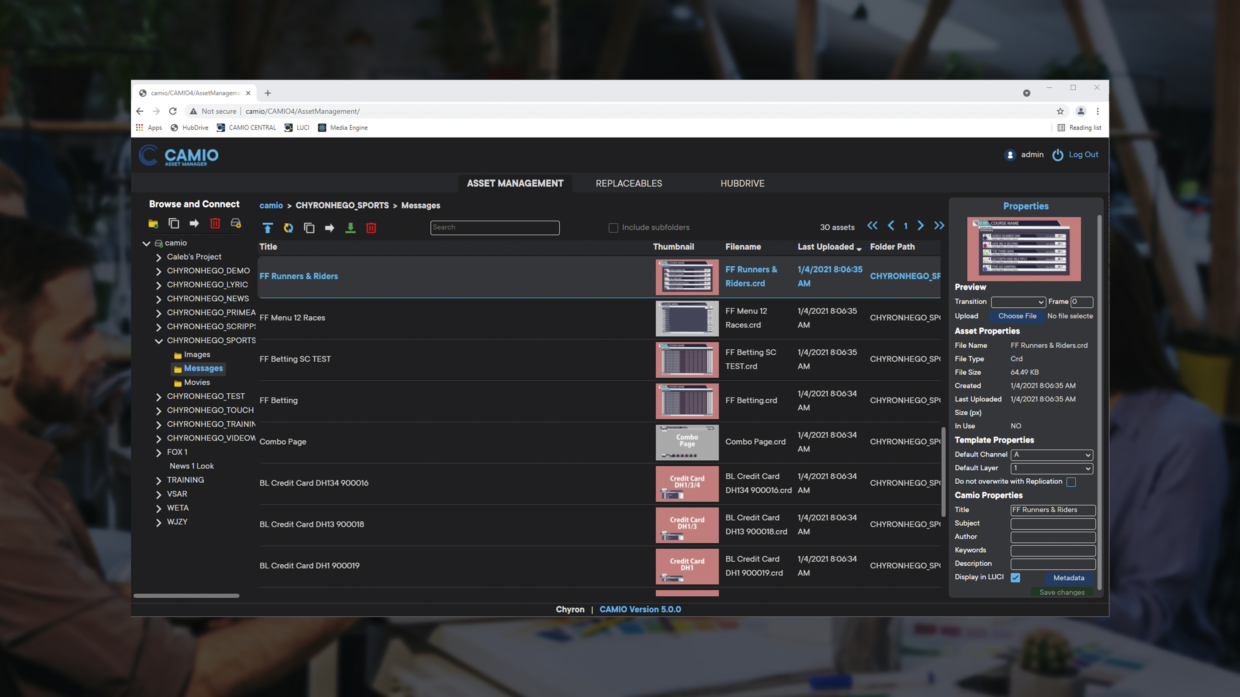Collapse the CHYRONHEGO_SPORTS tree node
The width and height of the screenshot is (1240, 697).
point(158,340)
